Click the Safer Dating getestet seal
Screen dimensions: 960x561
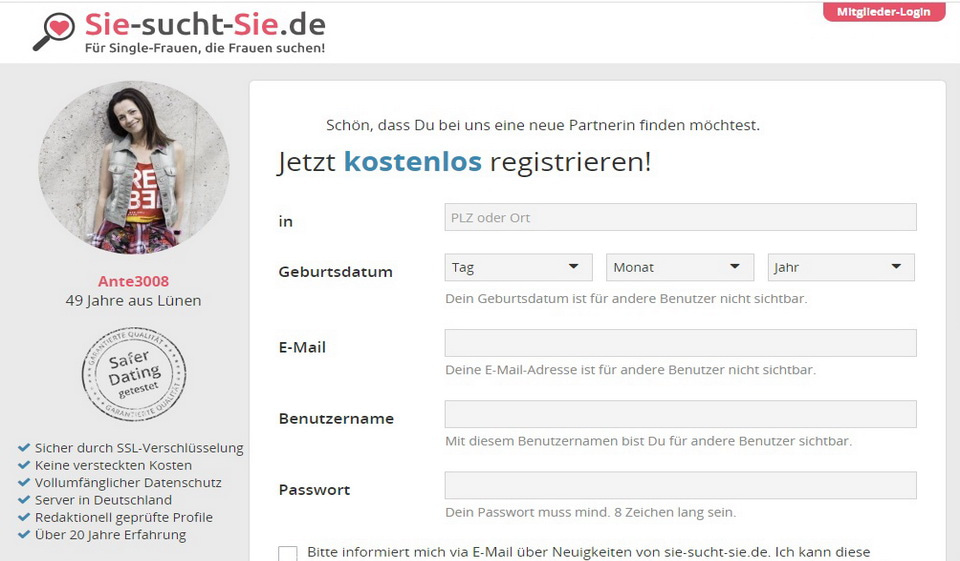pos(133,374)
